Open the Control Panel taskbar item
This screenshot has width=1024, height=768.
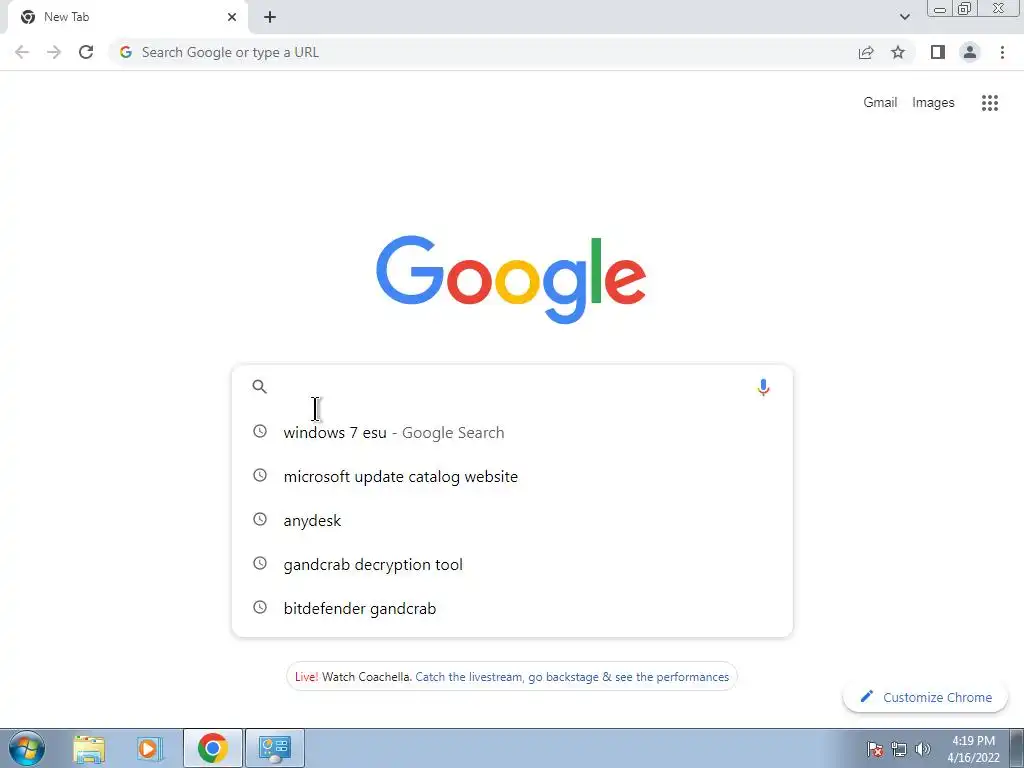274,748
